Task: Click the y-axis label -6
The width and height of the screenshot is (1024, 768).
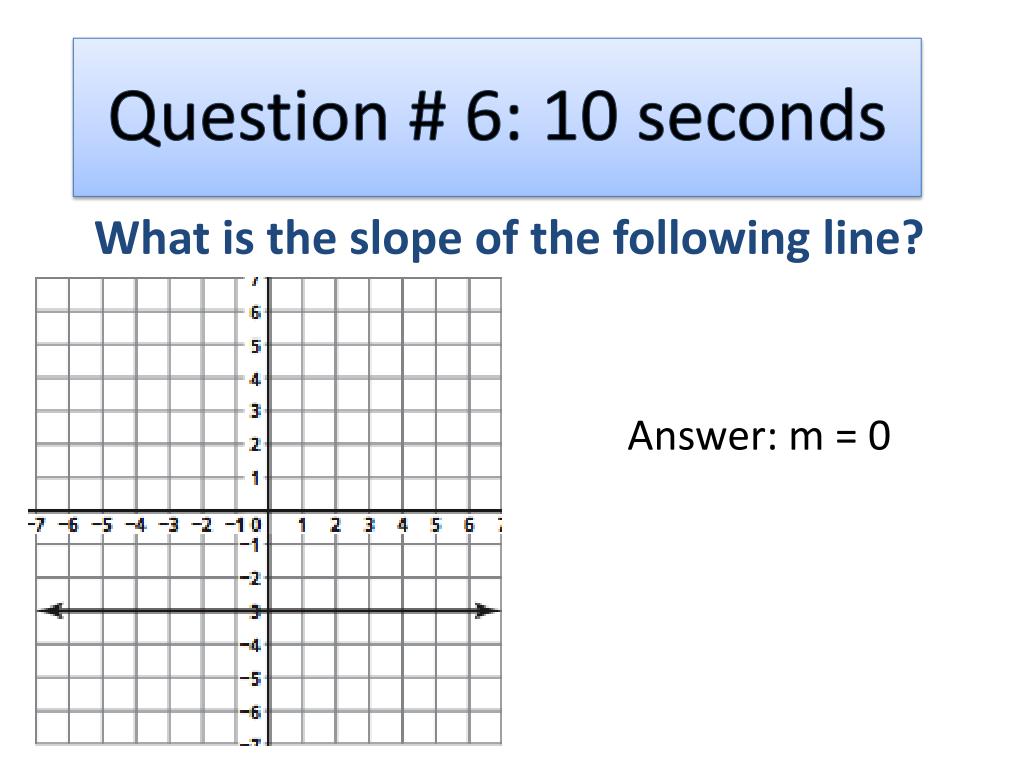Action: [x=250, y=712]
